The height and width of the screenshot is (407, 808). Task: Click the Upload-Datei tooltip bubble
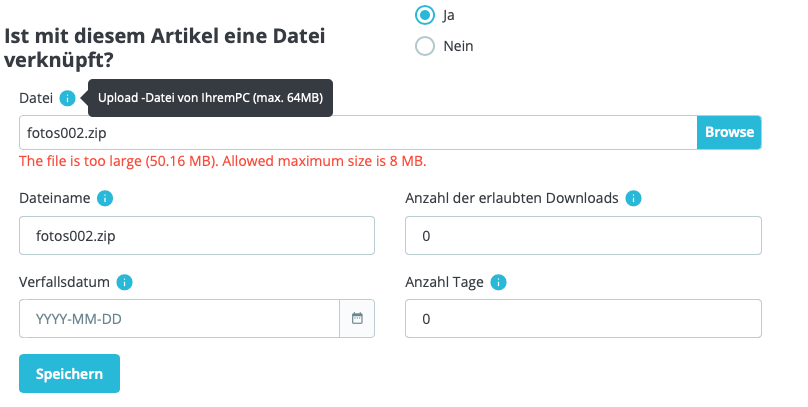[210, 98]
